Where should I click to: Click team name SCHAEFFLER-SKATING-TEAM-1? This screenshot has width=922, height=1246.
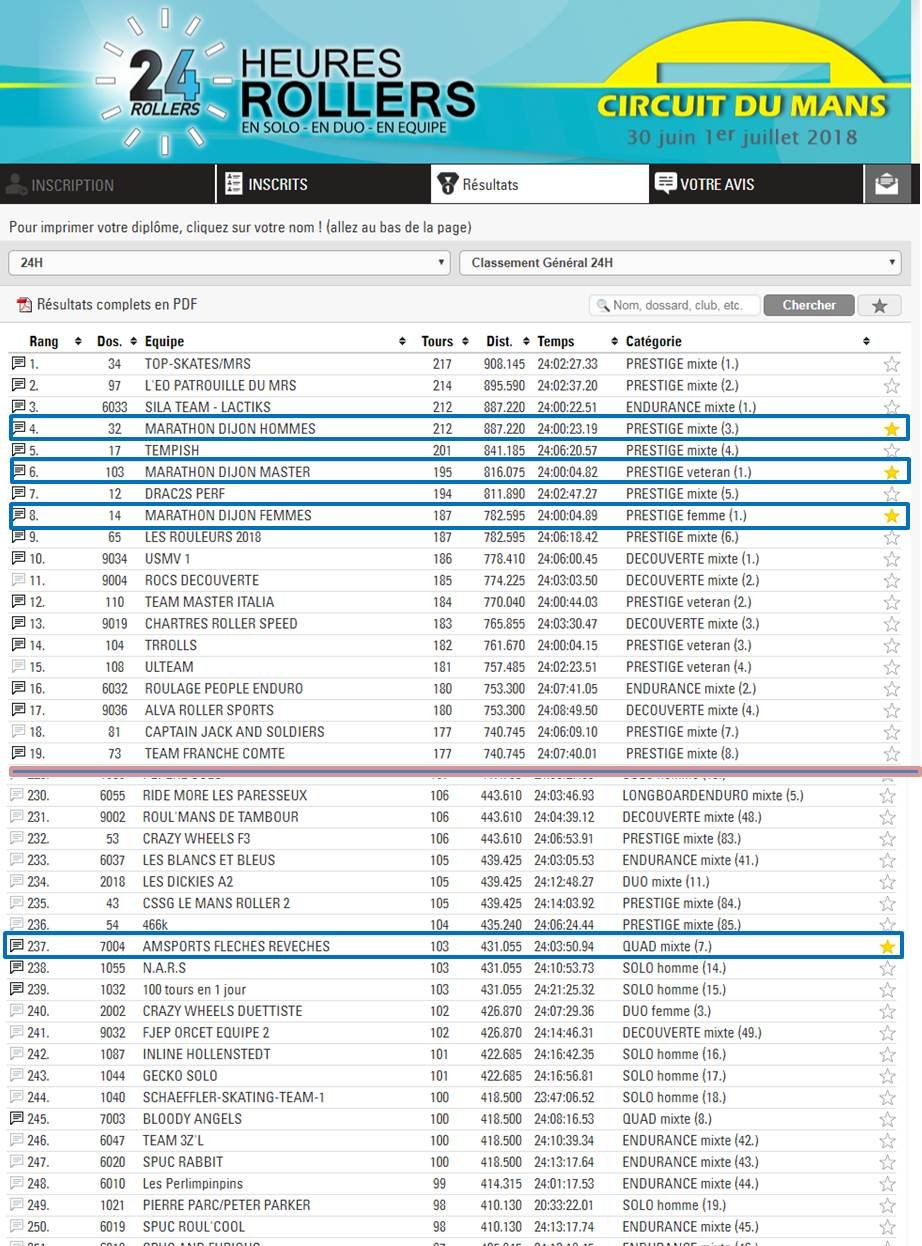tap(234, 1098)
